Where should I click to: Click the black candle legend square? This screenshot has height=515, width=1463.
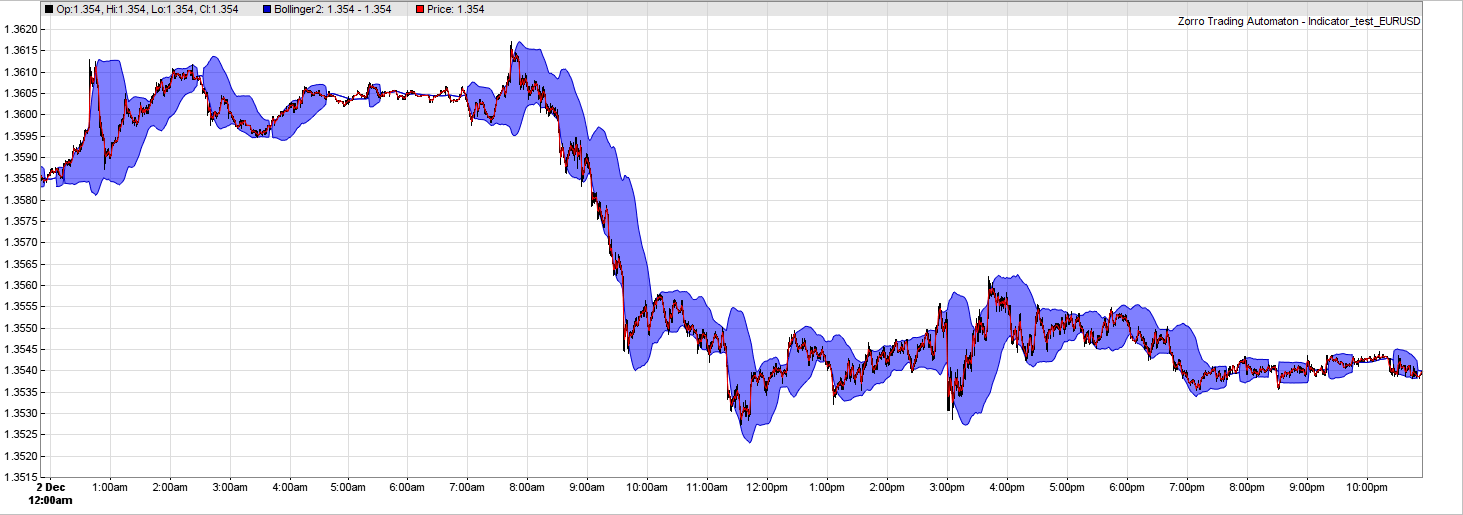tap(49, 9)
